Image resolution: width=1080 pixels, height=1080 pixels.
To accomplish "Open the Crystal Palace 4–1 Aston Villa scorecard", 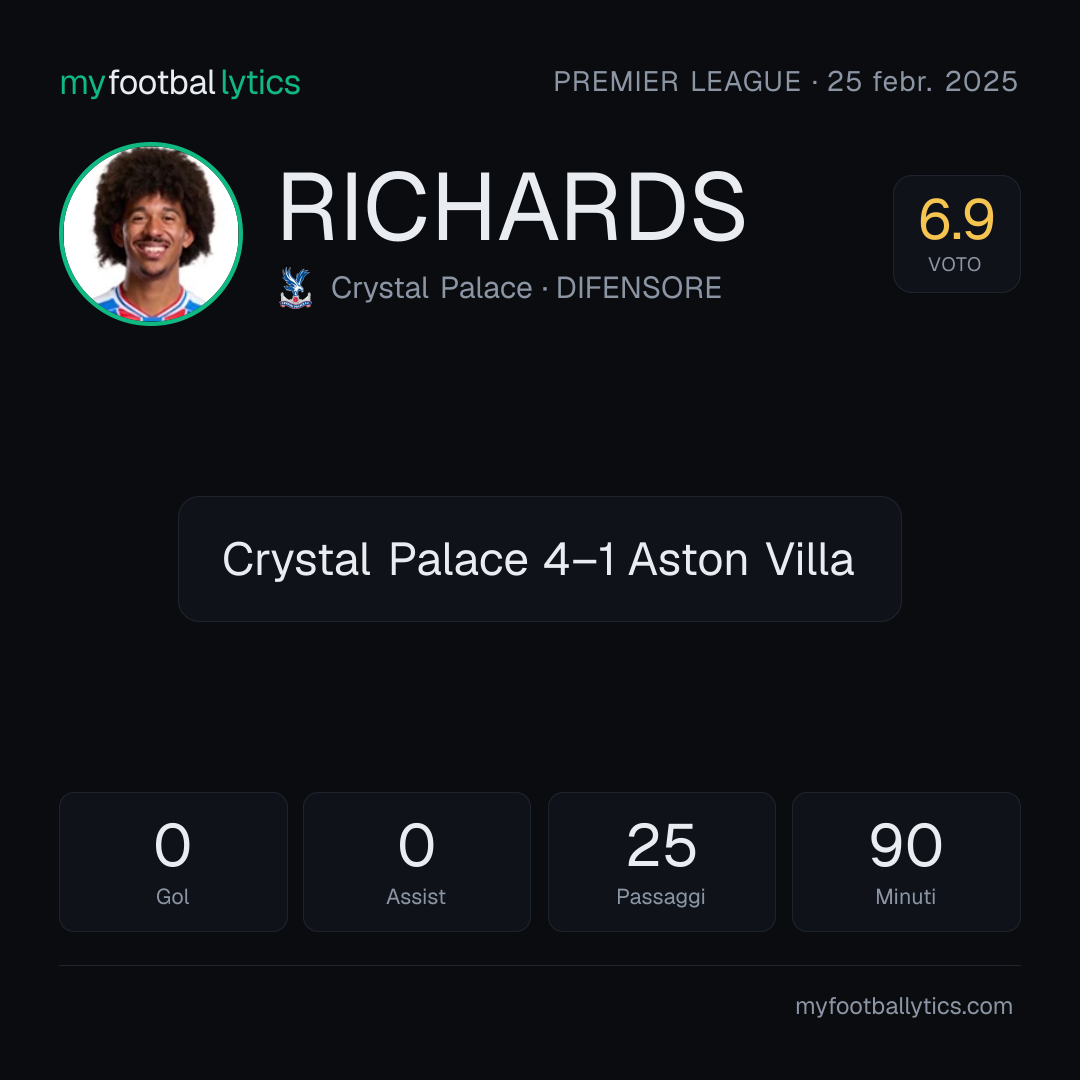I will click(x=540, y=559).
